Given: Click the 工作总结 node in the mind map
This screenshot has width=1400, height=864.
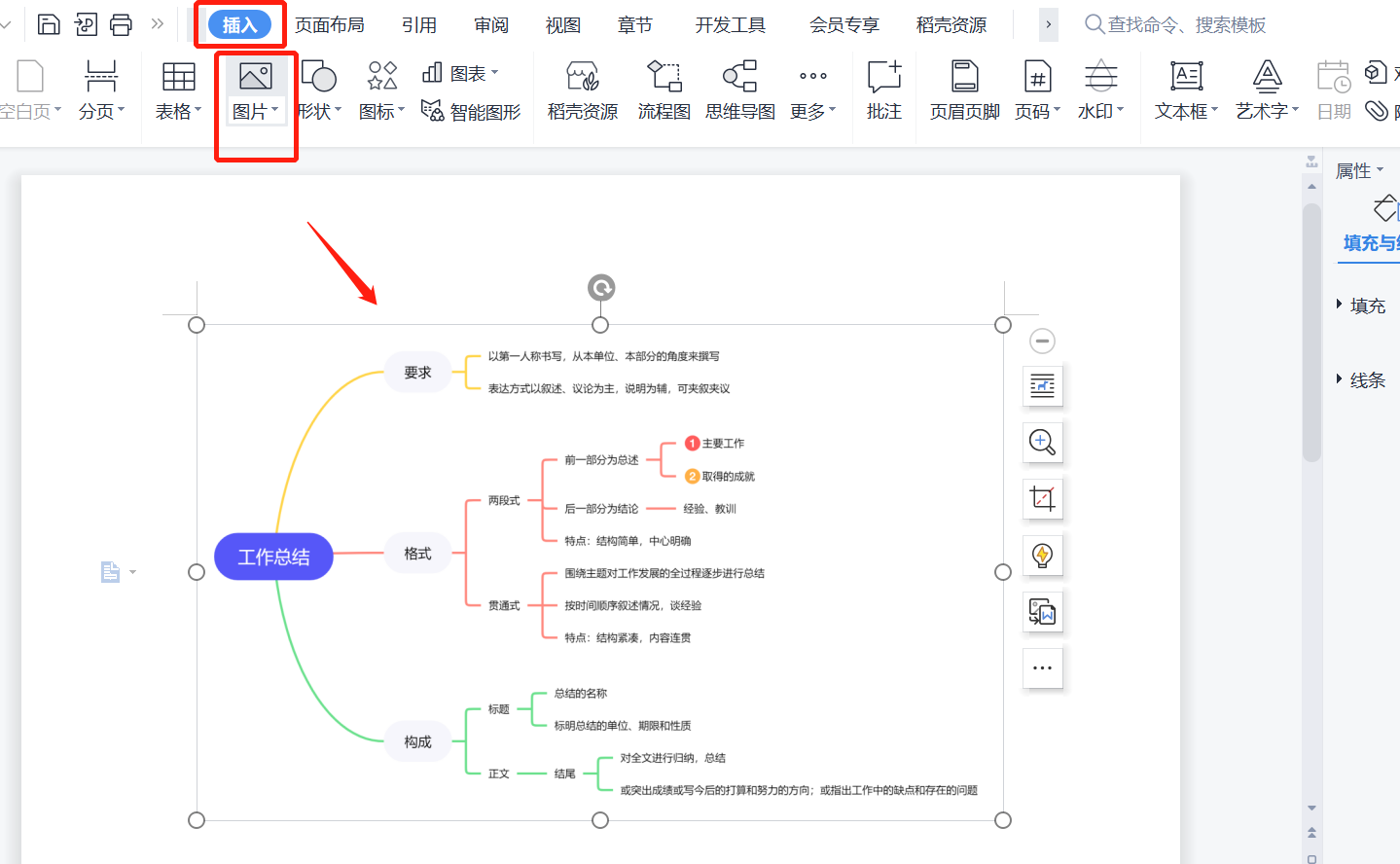Looking at the screenshot, I should point(273,557).
